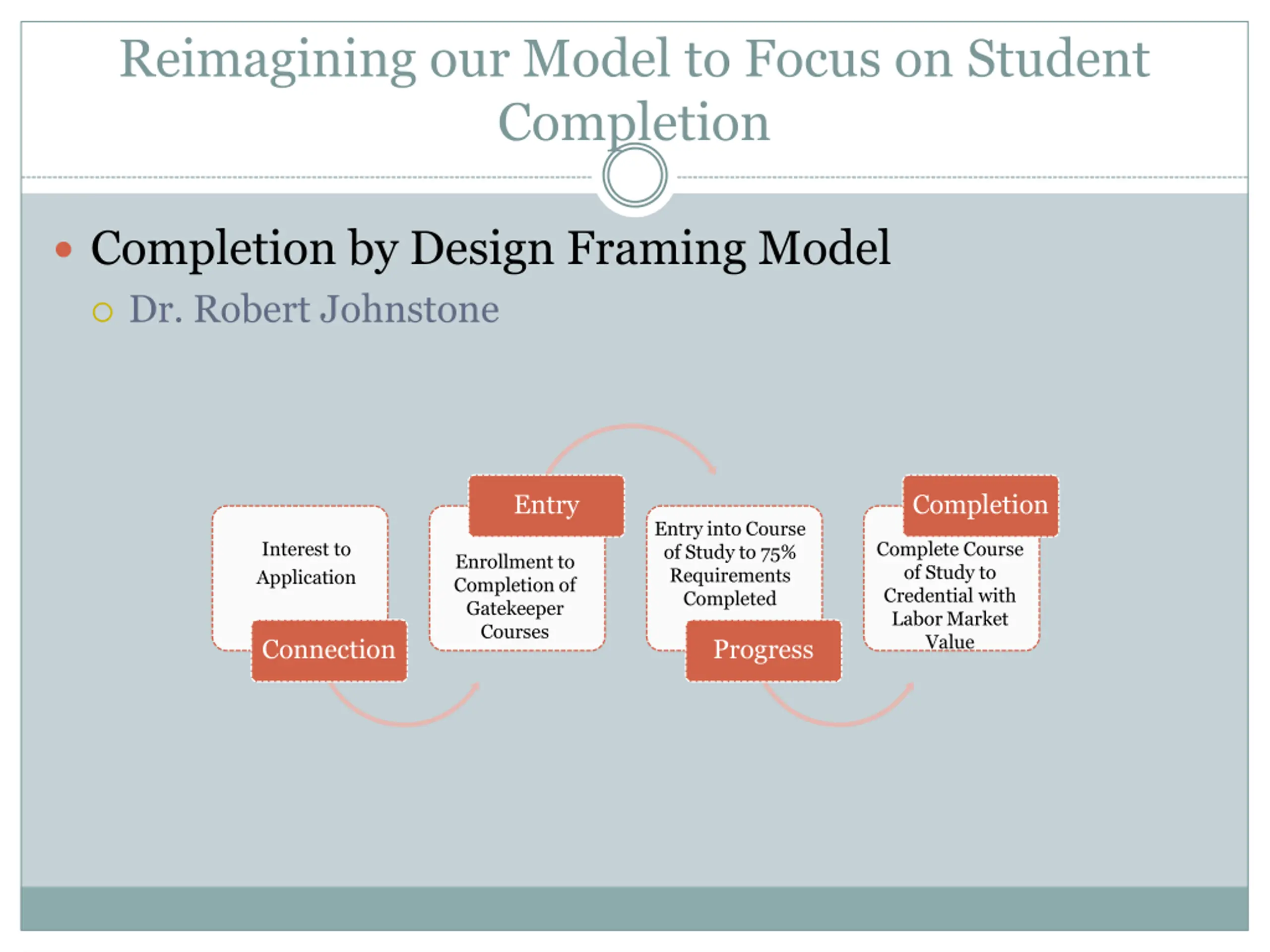
Task: Click the orange bullet before Completion by Design
Action: (63, 249)
